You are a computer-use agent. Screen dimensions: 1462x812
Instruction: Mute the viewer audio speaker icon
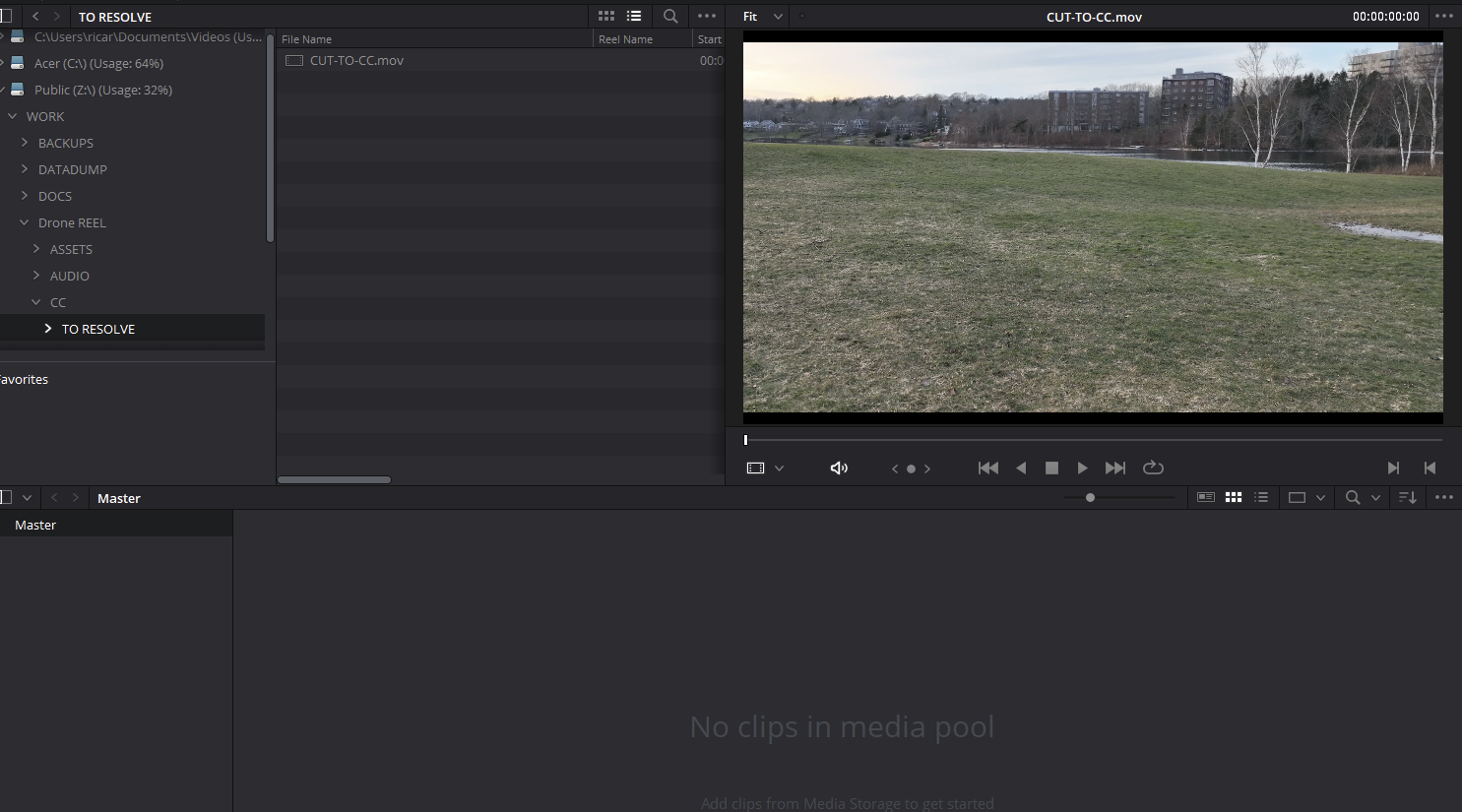839,468
